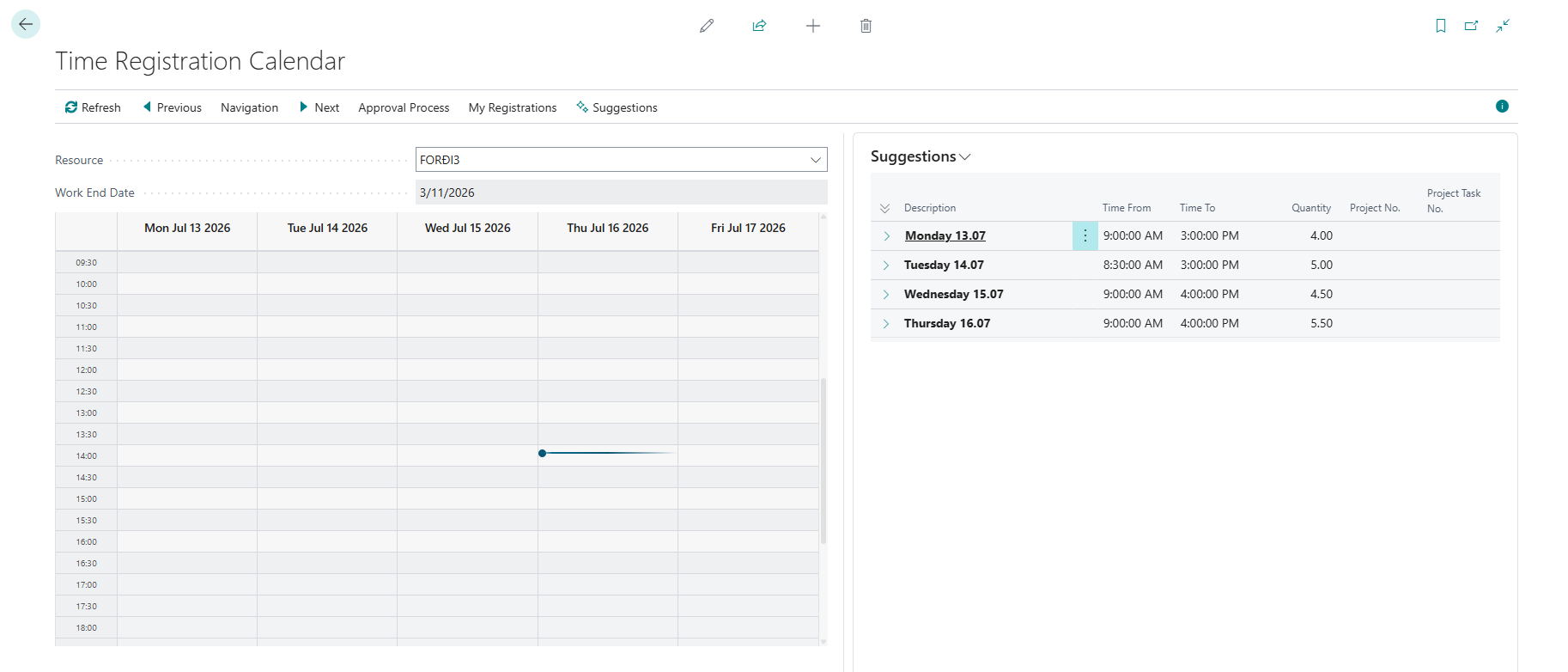Click the 5.50 quantity cell

click(x=1322, y=323)
